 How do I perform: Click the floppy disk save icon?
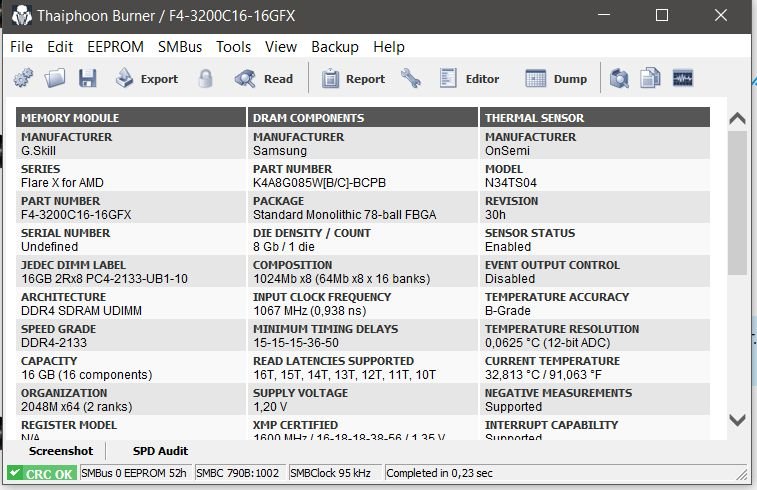(88, 78)
